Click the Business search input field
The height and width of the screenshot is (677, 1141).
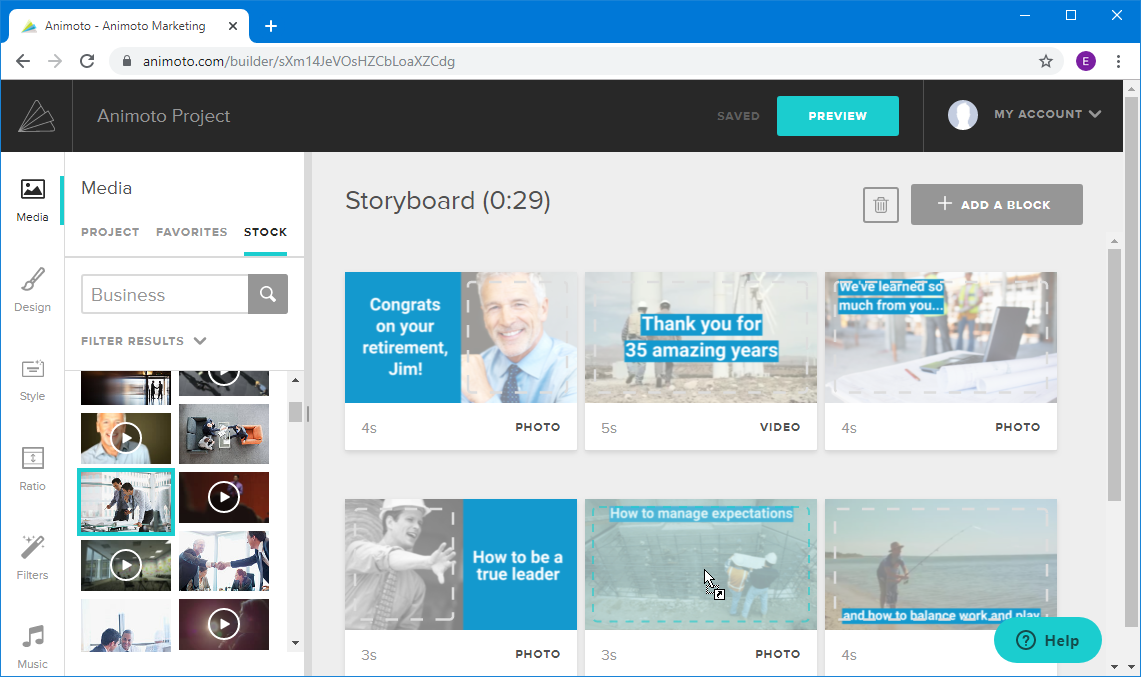tap(165, 295)
